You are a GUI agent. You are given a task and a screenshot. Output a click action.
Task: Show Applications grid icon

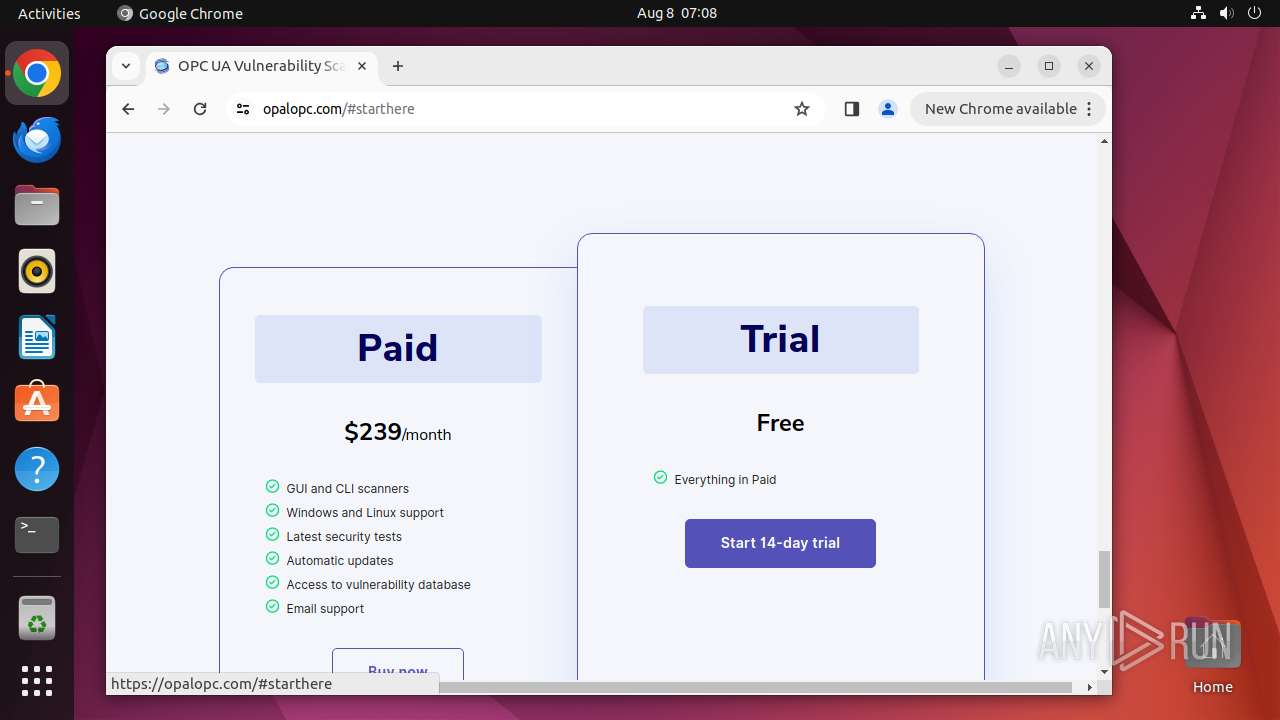(37, 681)
